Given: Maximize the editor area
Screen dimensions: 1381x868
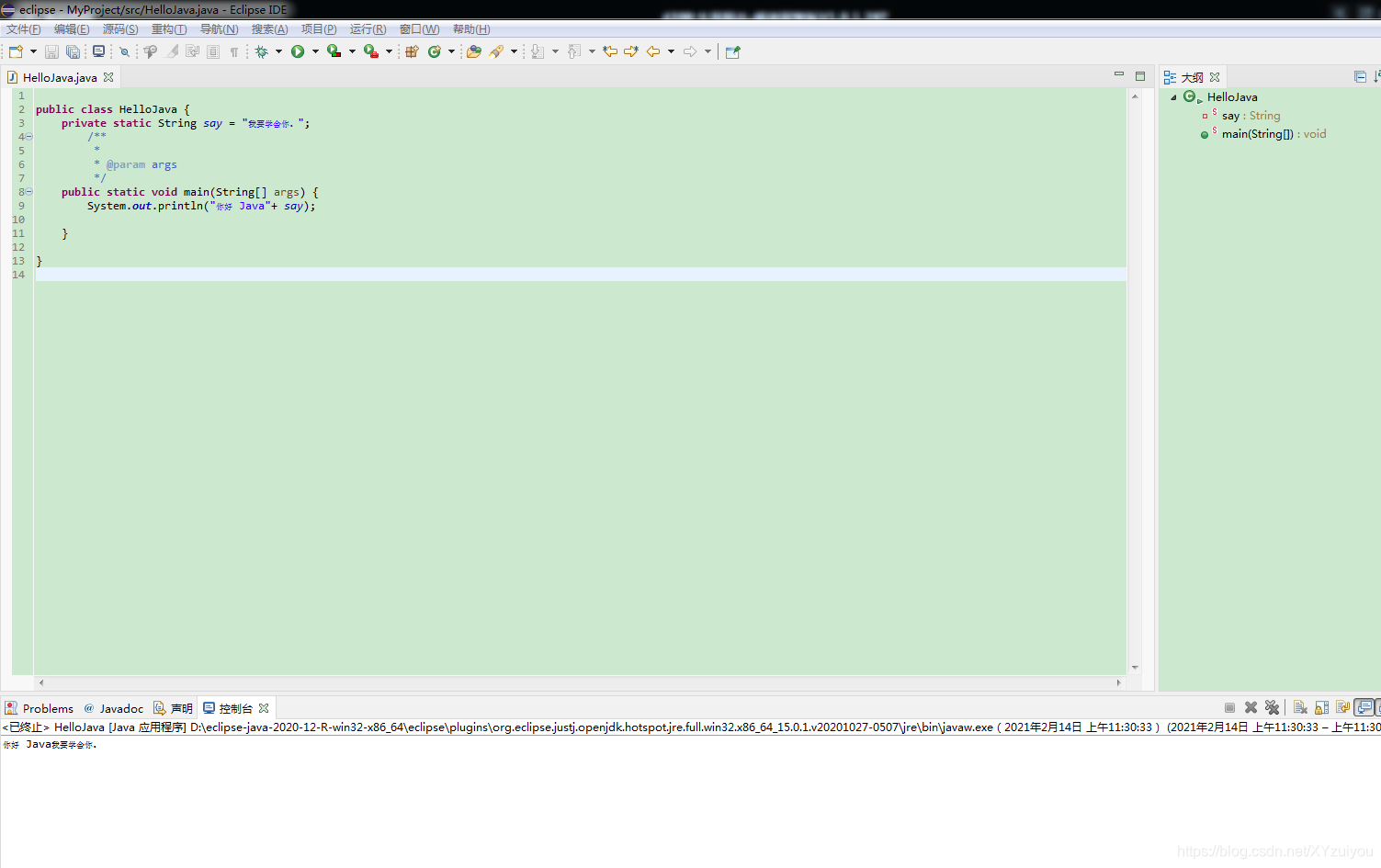Looking at the screenshot, I should tap(1140, 76).
